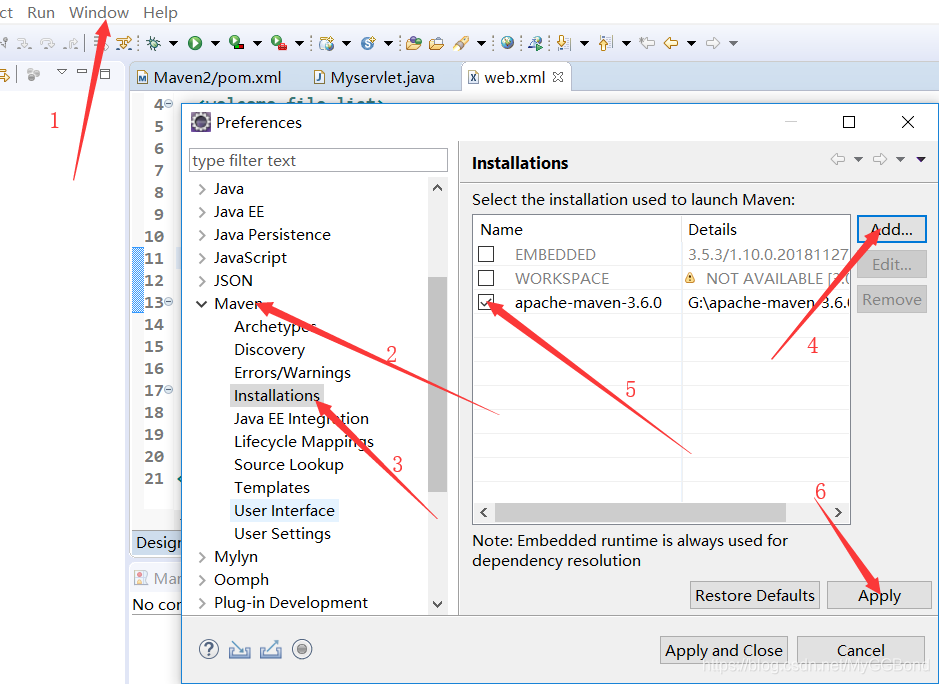Screen dimensions: 939x684
Task: Click the New Dynamic Web Project icon
Action: [326, 43]
